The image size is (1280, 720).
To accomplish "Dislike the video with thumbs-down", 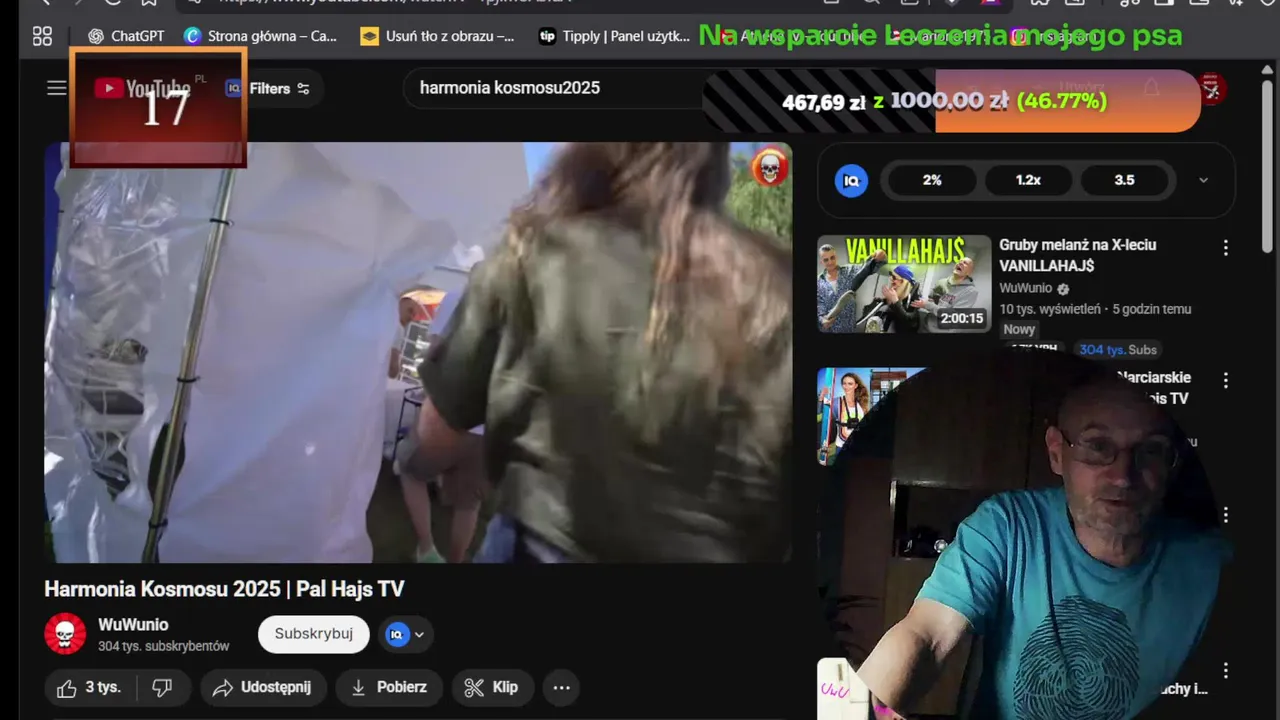I will (x=162, y=687).
